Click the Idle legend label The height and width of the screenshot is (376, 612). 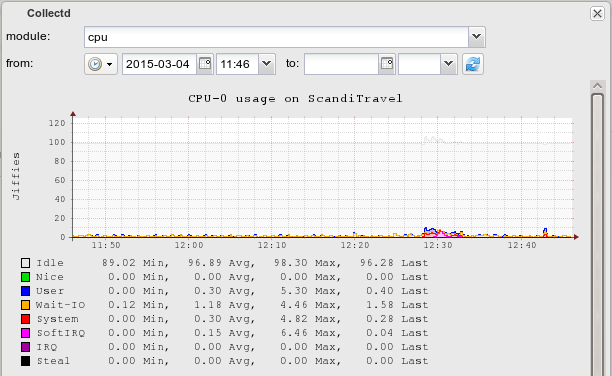point(50,263)
